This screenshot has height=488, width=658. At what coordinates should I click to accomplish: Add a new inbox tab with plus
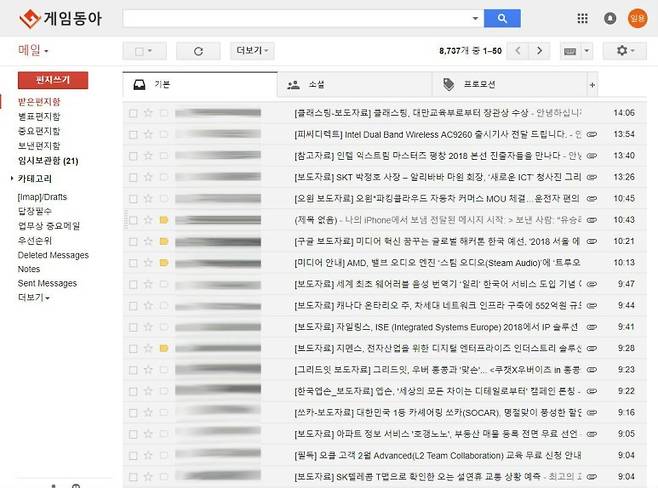pos(592,85)
